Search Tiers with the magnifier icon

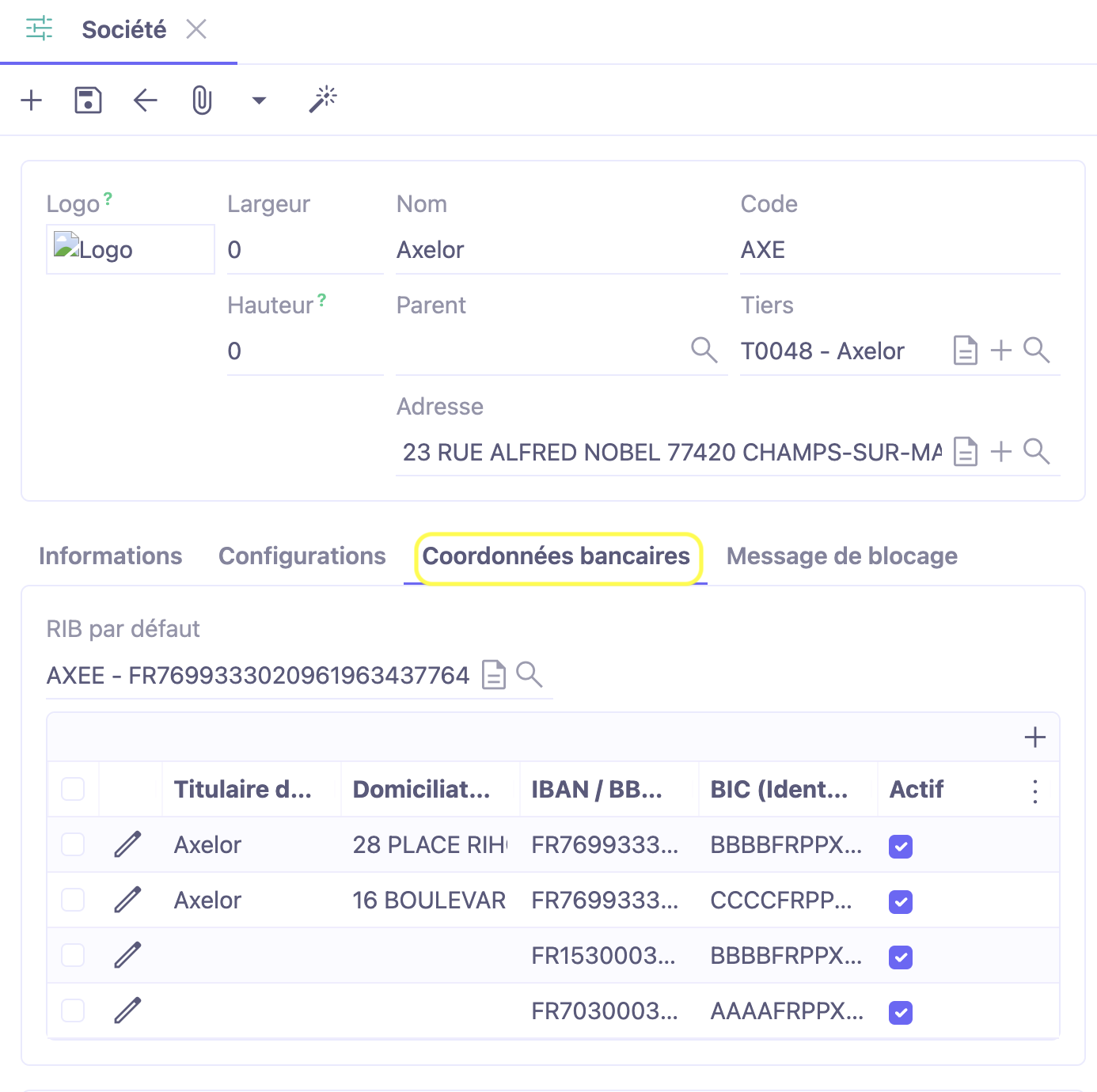click(x=1037, y=350)
